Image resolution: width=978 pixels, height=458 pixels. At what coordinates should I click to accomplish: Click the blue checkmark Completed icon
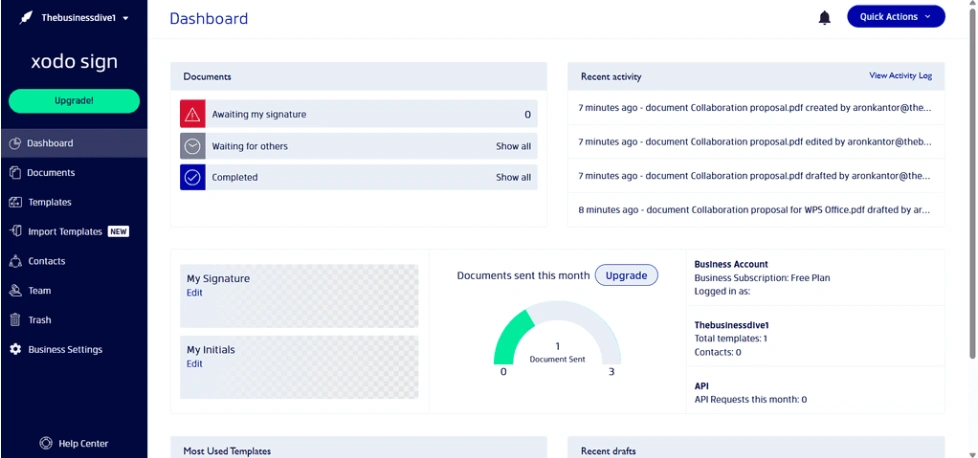[193, 177]
